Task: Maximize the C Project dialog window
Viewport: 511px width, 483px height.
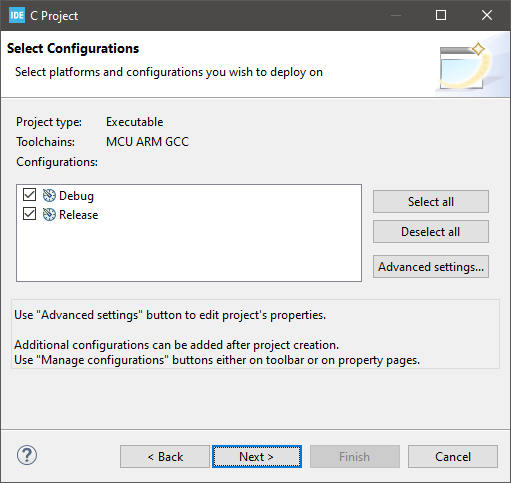Action: point(441,15)
